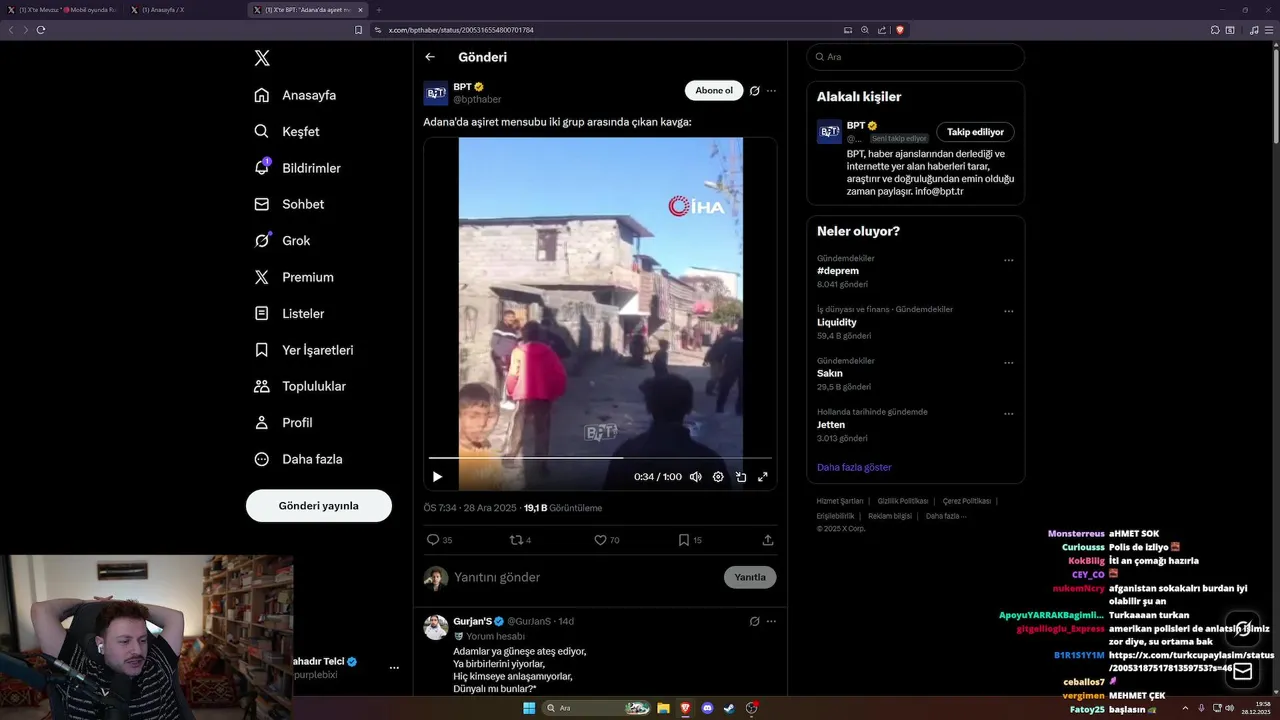This screenshot has width=1280, height=720.
Task: Click Daha fazla göster link
Action: coord(854,467)
